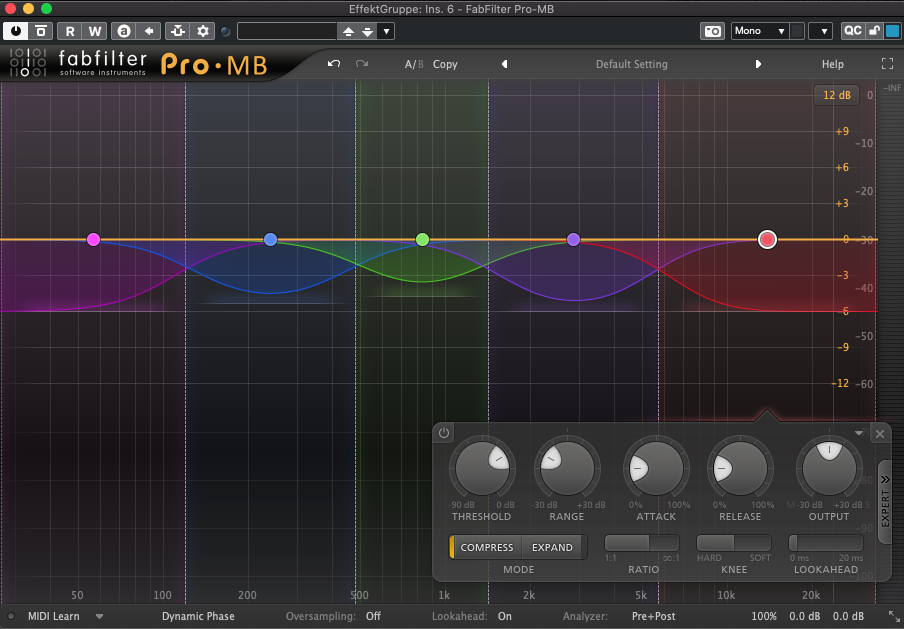This screenshot has height=629, width=904.
Task: Toggle the selected band's power button
Action: [443, 432]
